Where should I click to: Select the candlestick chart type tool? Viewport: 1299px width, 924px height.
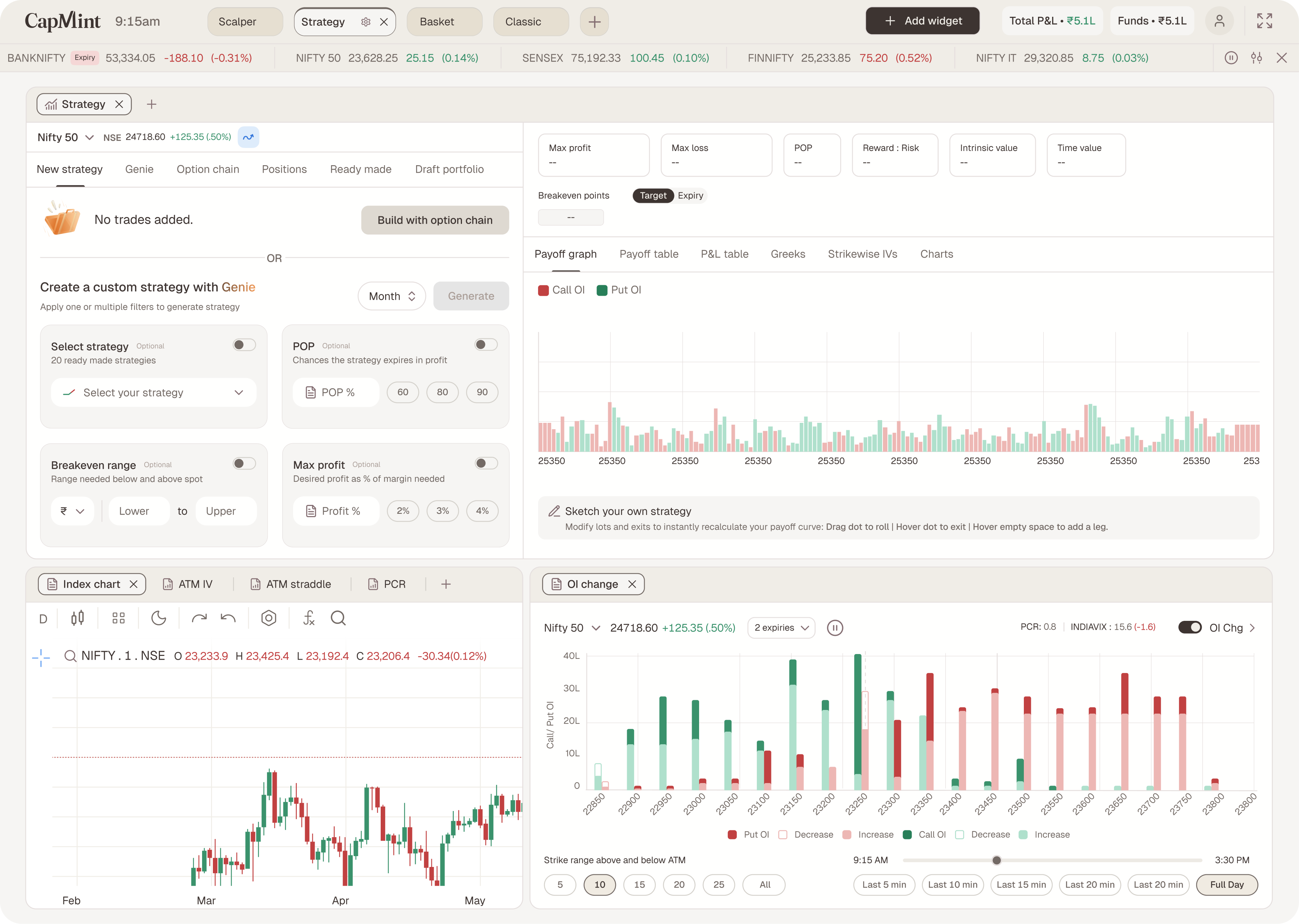click(x=78, y=619)
